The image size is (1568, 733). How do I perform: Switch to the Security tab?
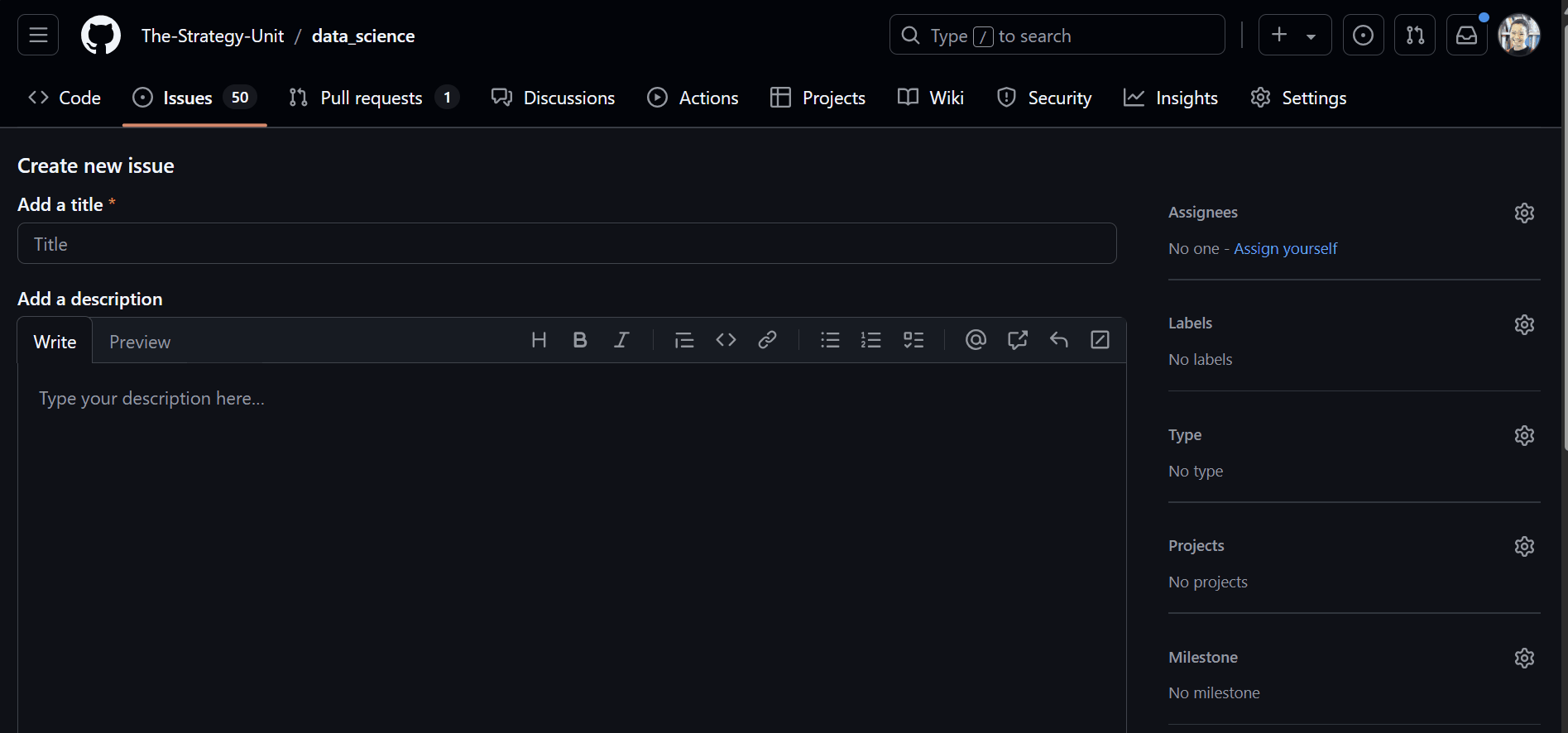[x=1044, y=98]
